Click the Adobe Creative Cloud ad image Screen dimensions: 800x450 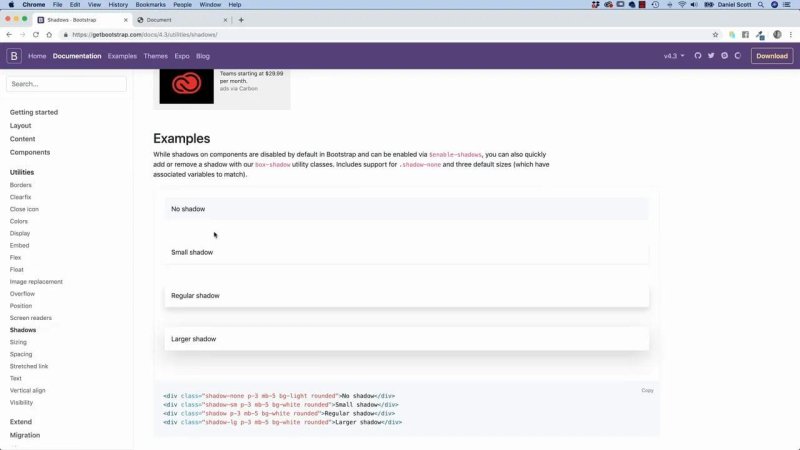(x=187, y=86)
